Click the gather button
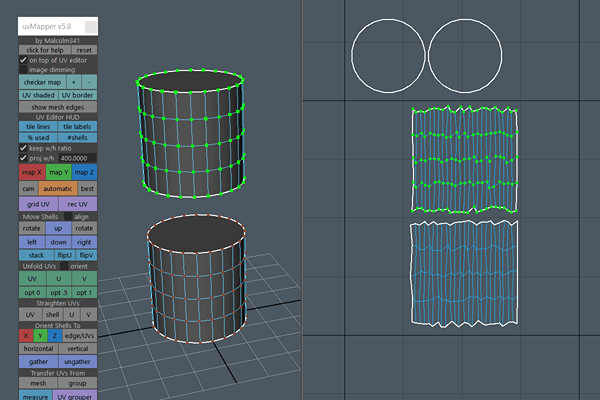 tap(38, 360)
